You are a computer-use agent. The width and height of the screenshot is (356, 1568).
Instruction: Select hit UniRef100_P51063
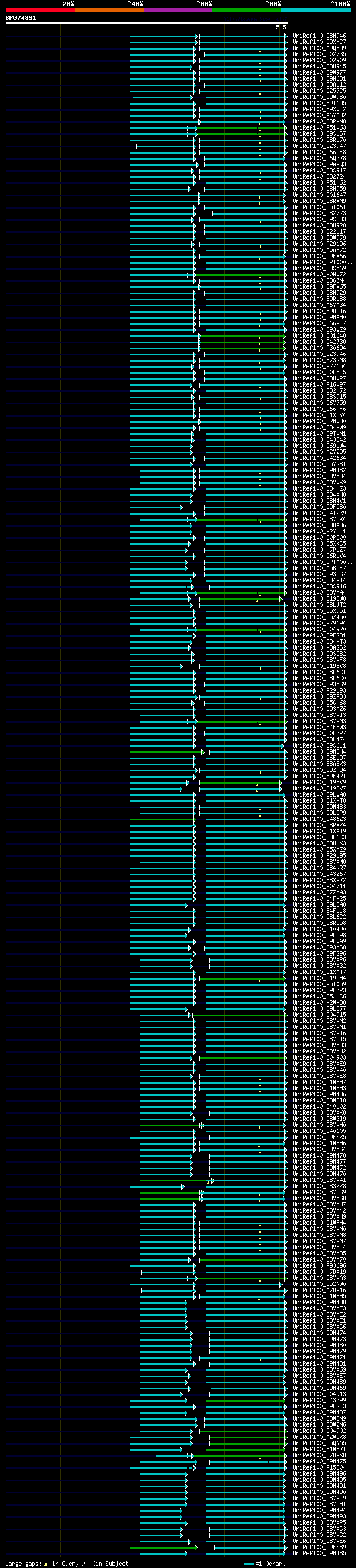pyautogui.click(x=319, y=128)
